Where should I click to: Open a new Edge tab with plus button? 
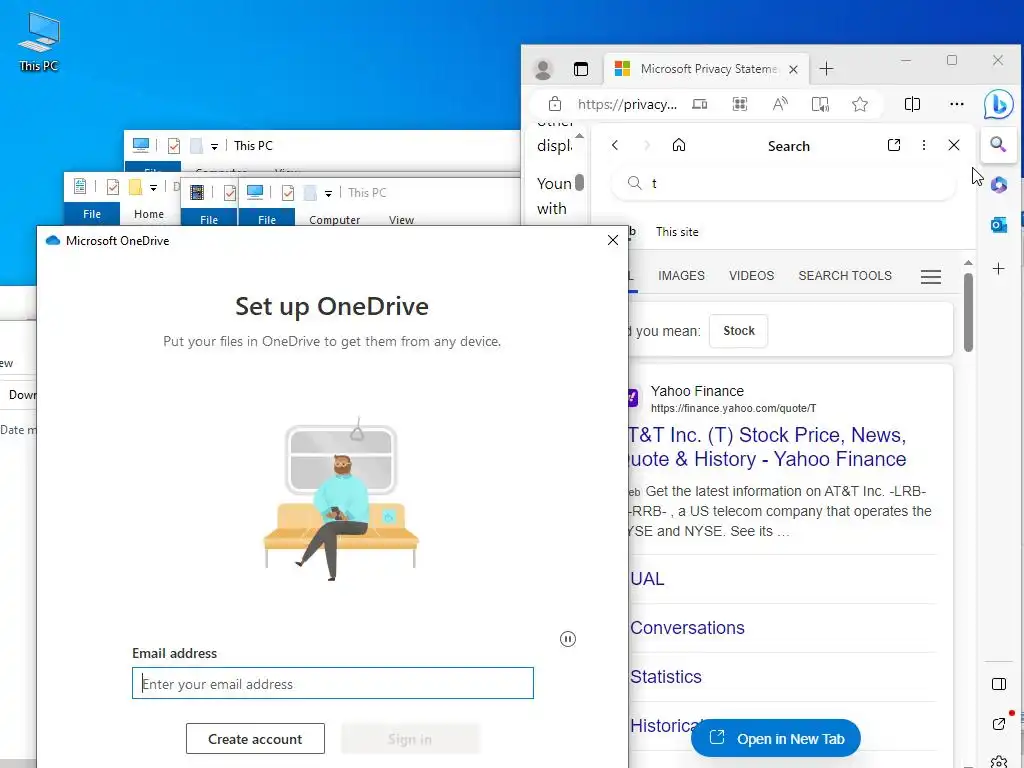(826, 69)
